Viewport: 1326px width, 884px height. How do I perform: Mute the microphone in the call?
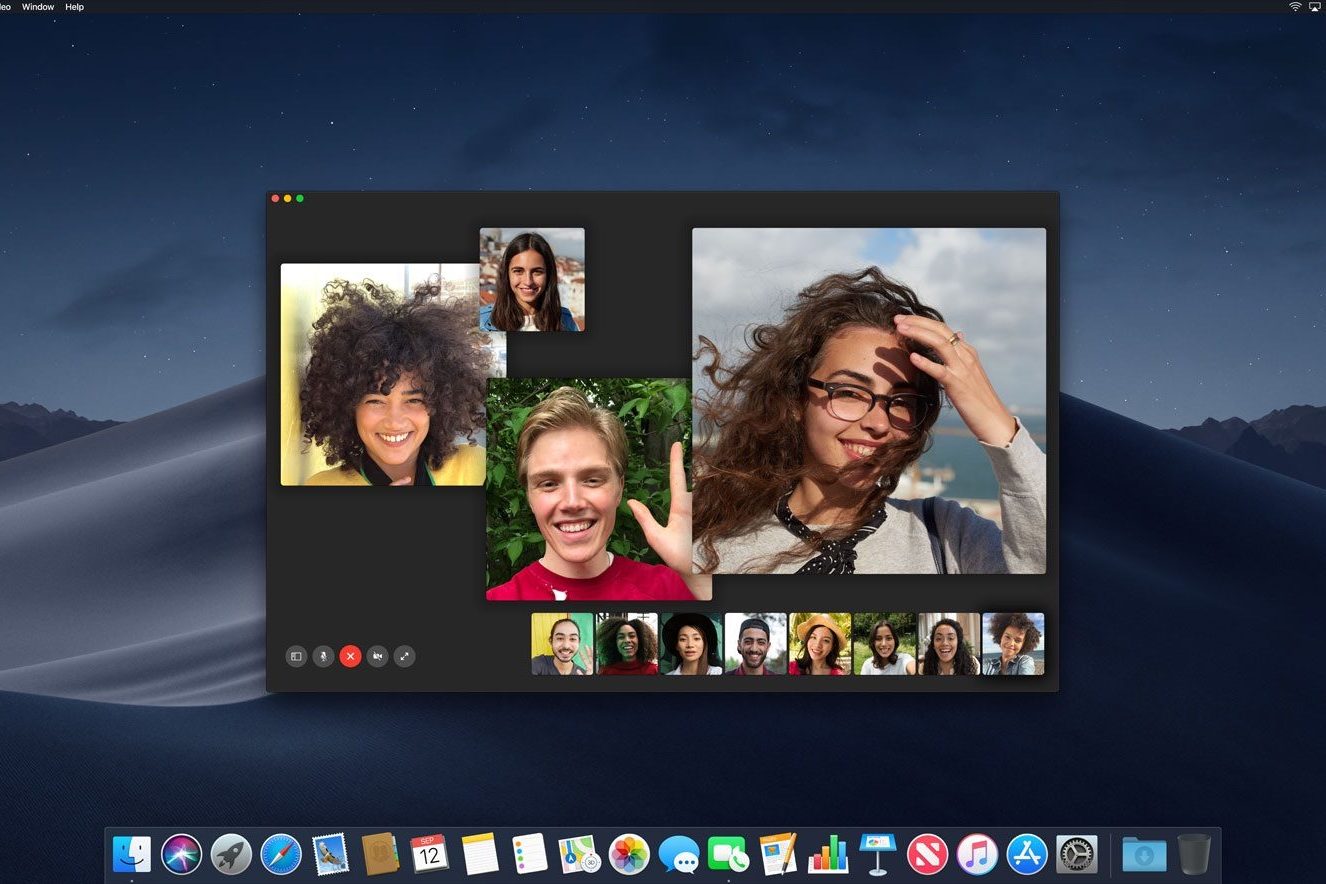pos(323,656)
